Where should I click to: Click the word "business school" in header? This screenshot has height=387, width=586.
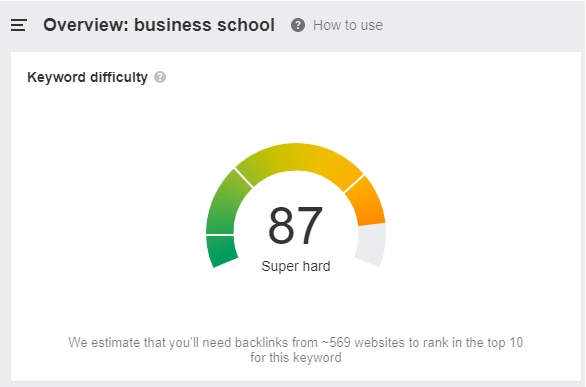tap(204, 25)
